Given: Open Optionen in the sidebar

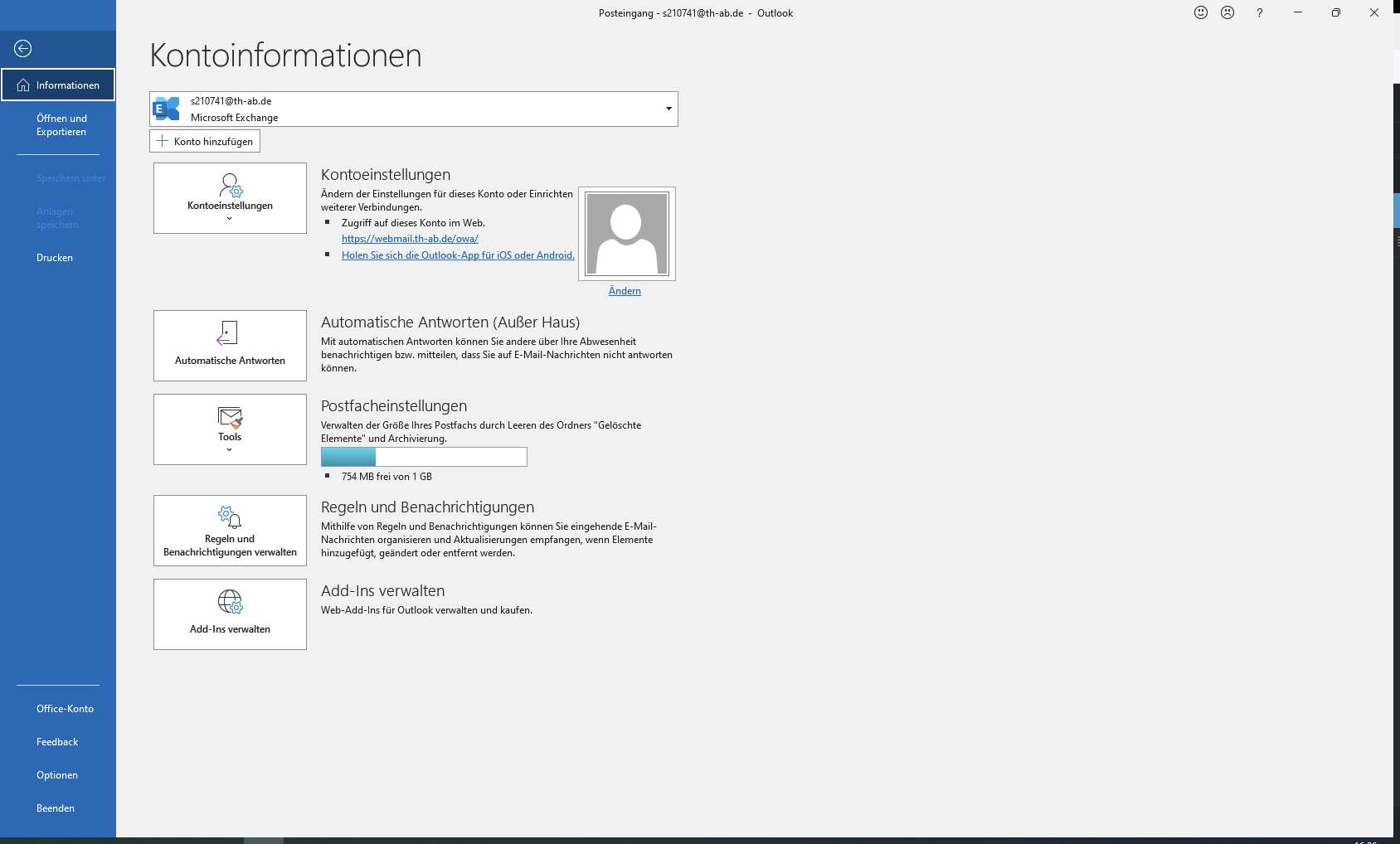Looking at the screenshot, I should 57,775.
